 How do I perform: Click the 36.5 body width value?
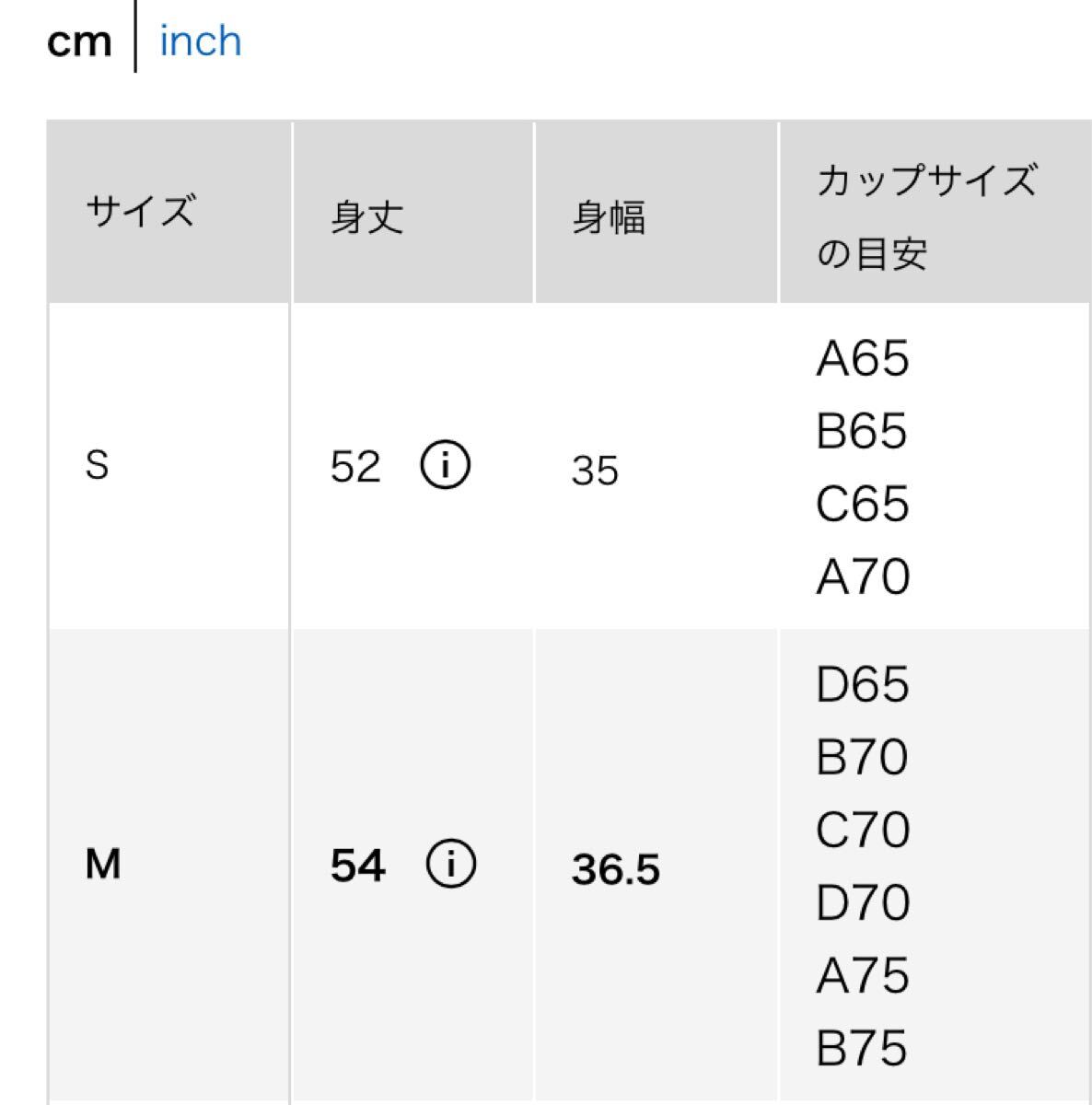(x=615, y=869)
